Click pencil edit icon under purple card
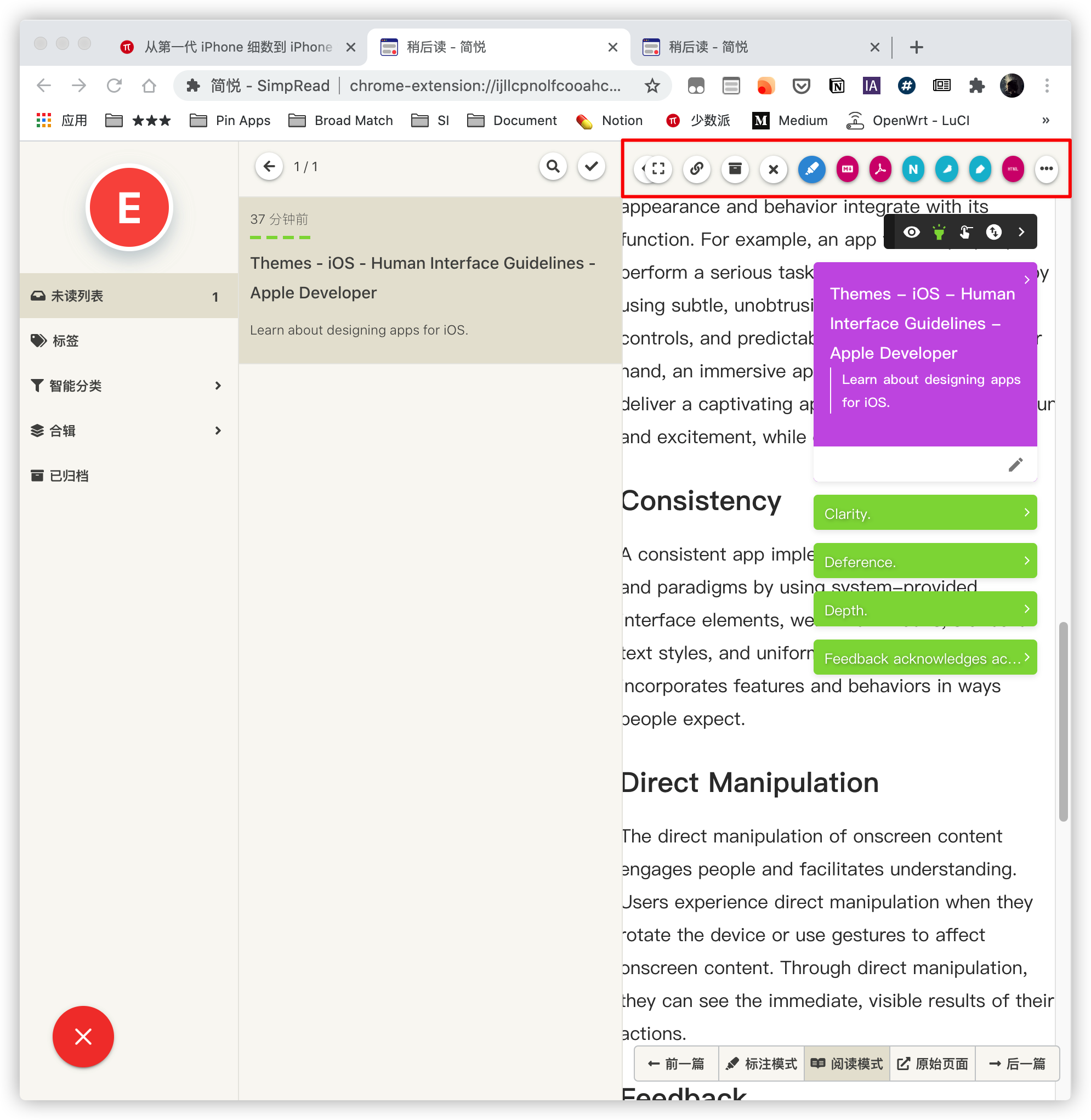 pos(1016,465)
